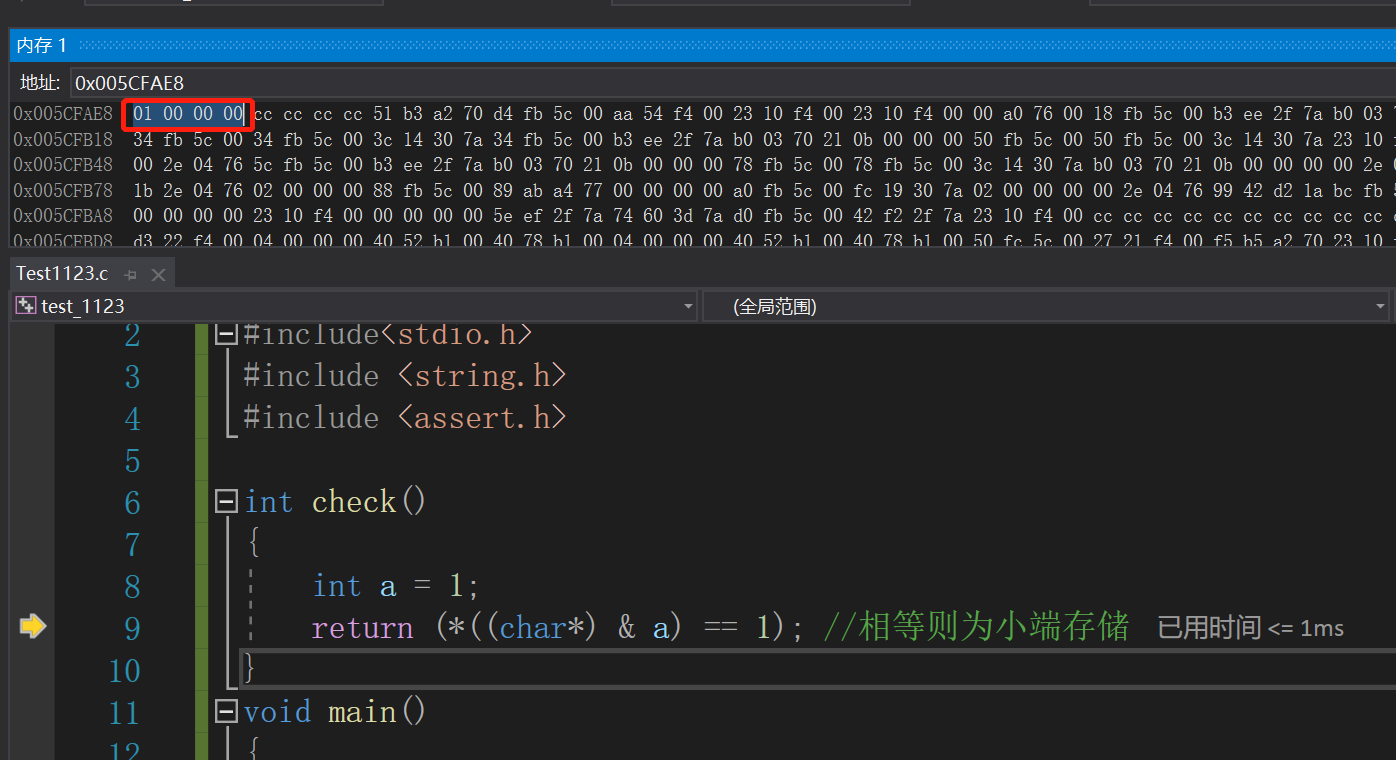Image resolution: width=1396 pixels, height=760 pixels.
Task: Click the return keyword on line 9
Action: (x=362, y=628)
